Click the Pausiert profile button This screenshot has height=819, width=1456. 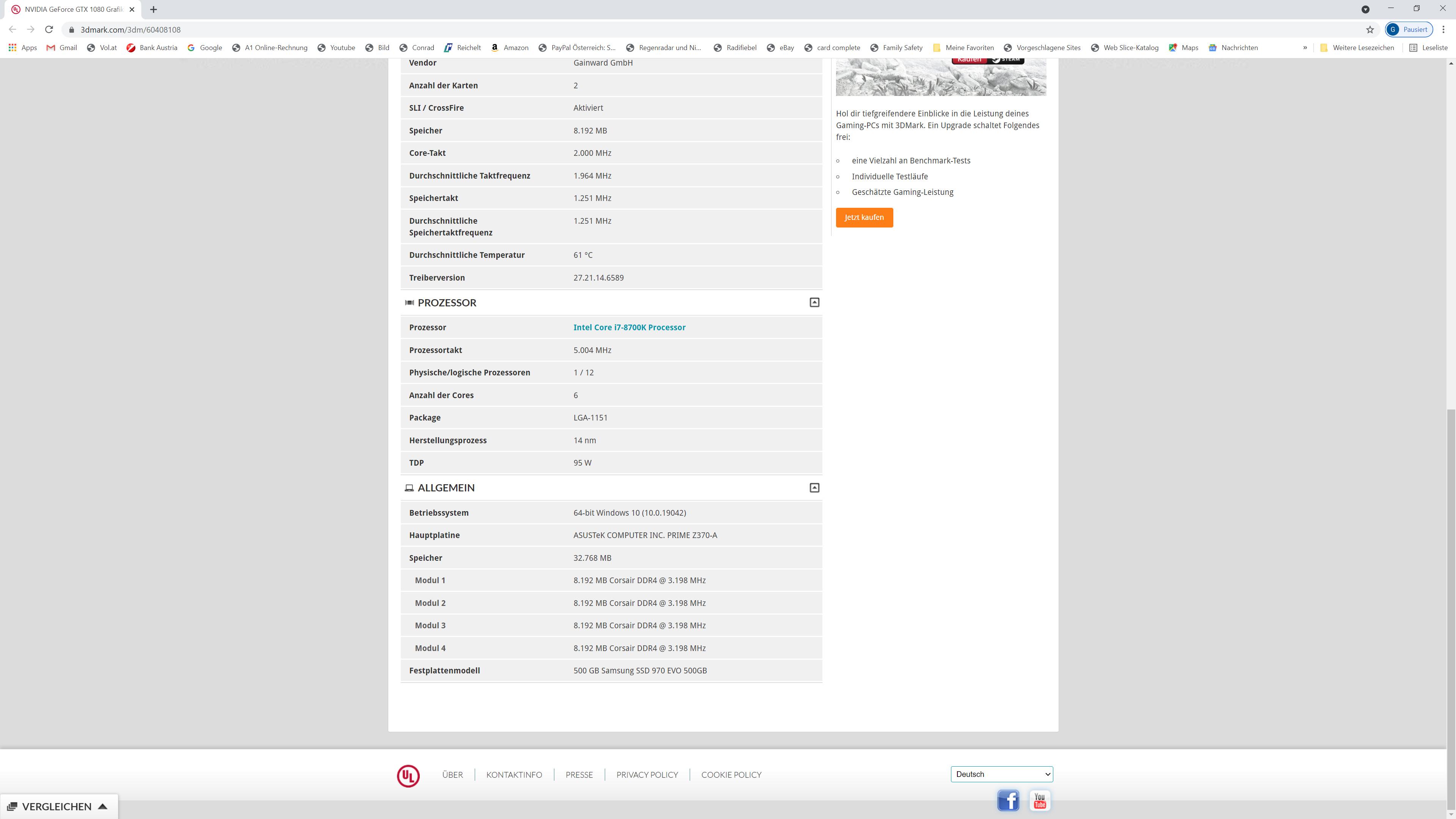coord(1409,30)
